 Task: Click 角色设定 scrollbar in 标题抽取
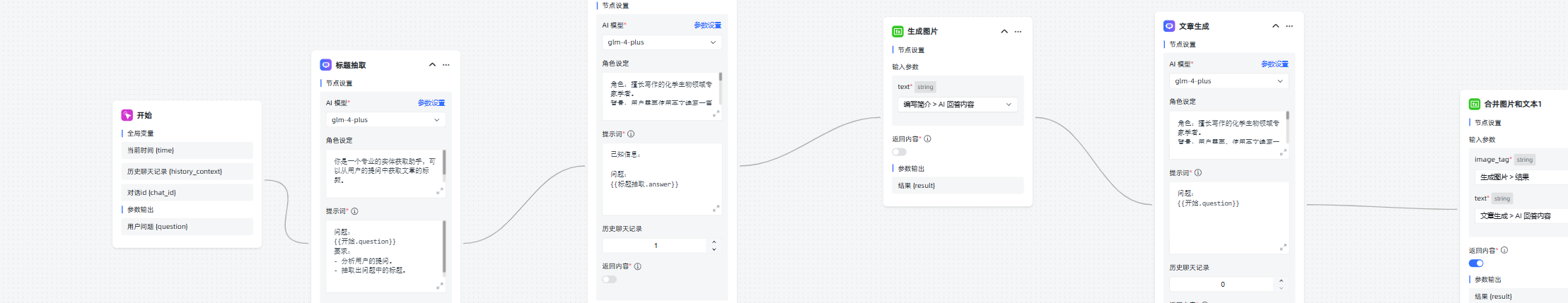(444, 162)
